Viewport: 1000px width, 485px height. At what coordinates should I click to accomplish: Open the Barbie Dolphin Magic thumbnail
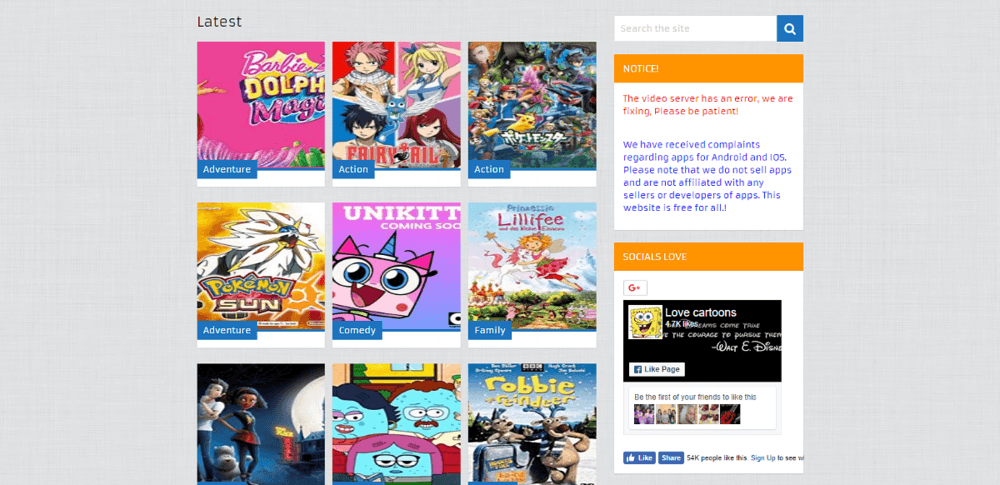[x=261, y=105]
